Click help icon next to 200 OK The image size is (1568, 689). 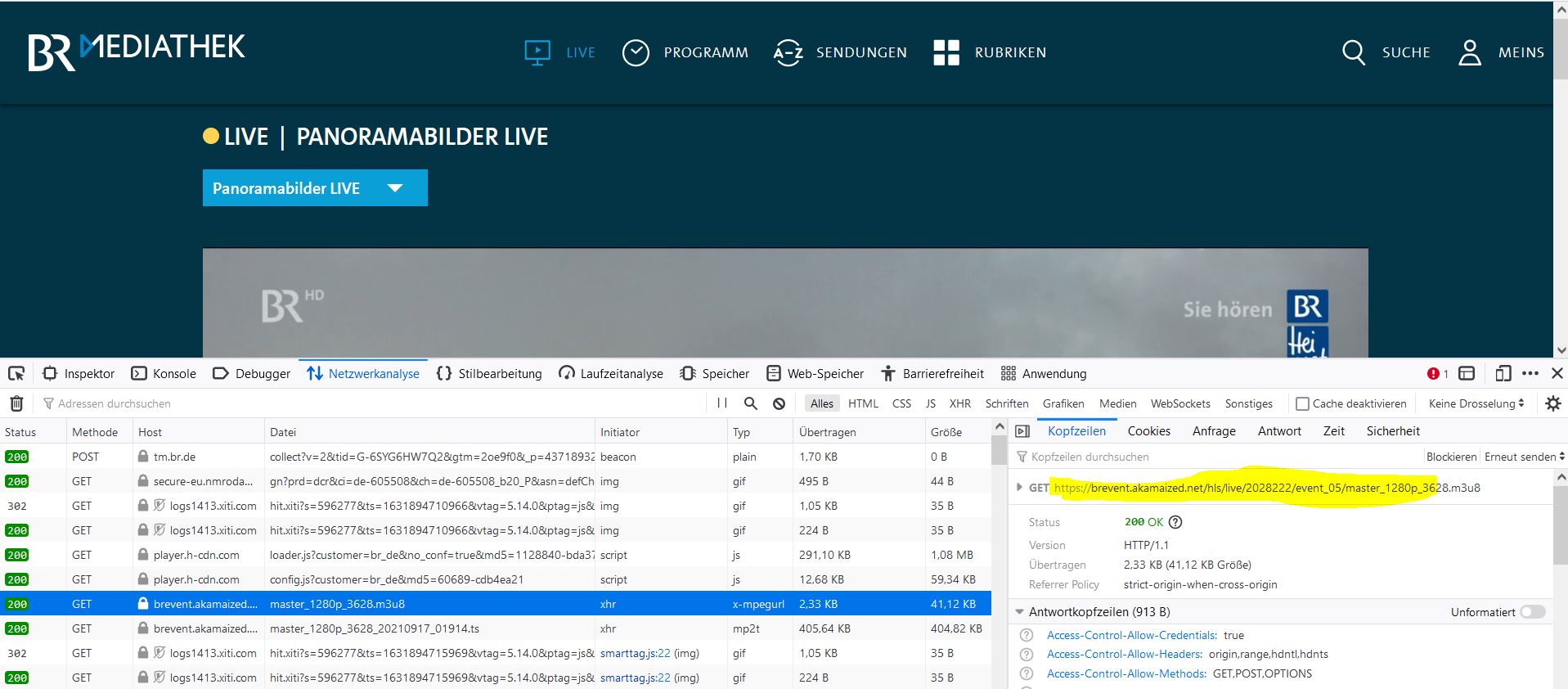(x=1175, y=522)
